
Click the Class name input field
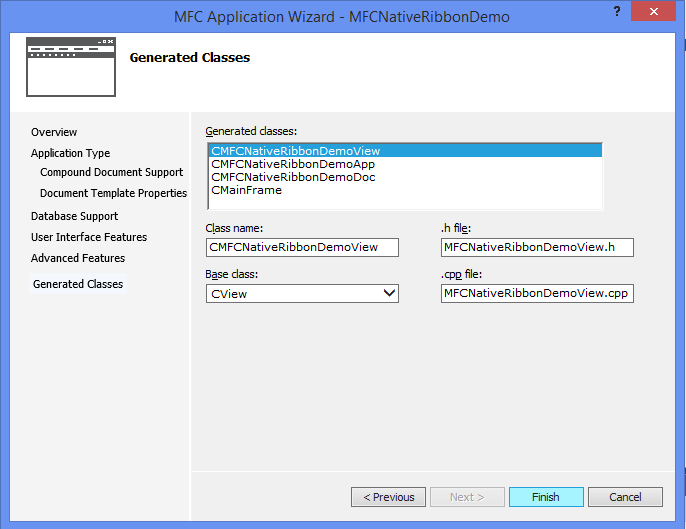click(302, 247)
